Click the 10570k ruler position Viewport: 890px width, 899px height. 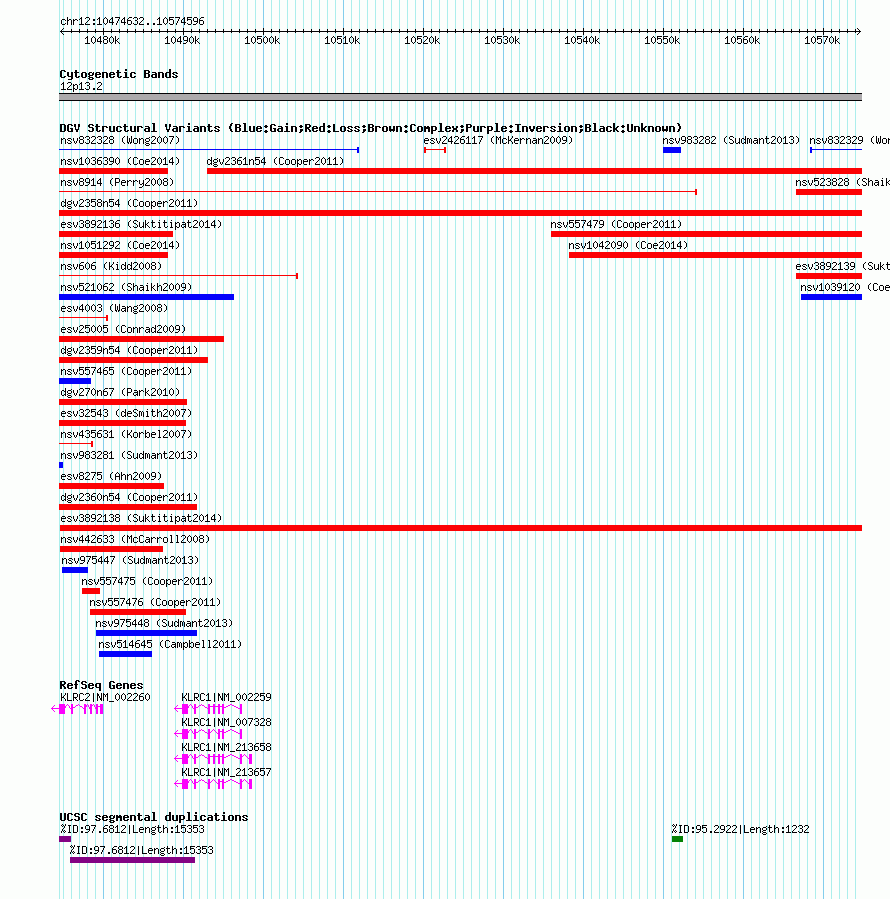click(822, 40)
